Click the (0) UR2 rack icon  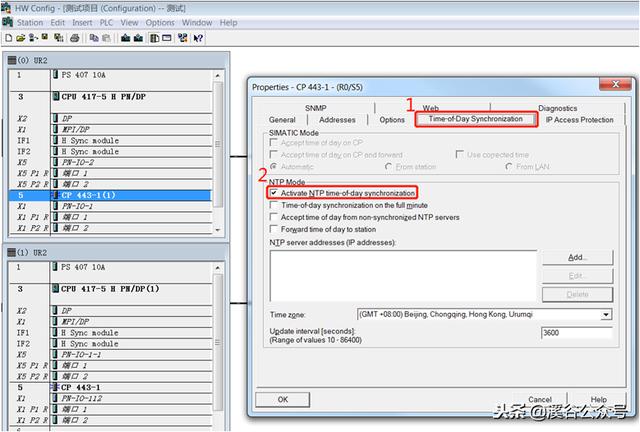pos(12,60)
